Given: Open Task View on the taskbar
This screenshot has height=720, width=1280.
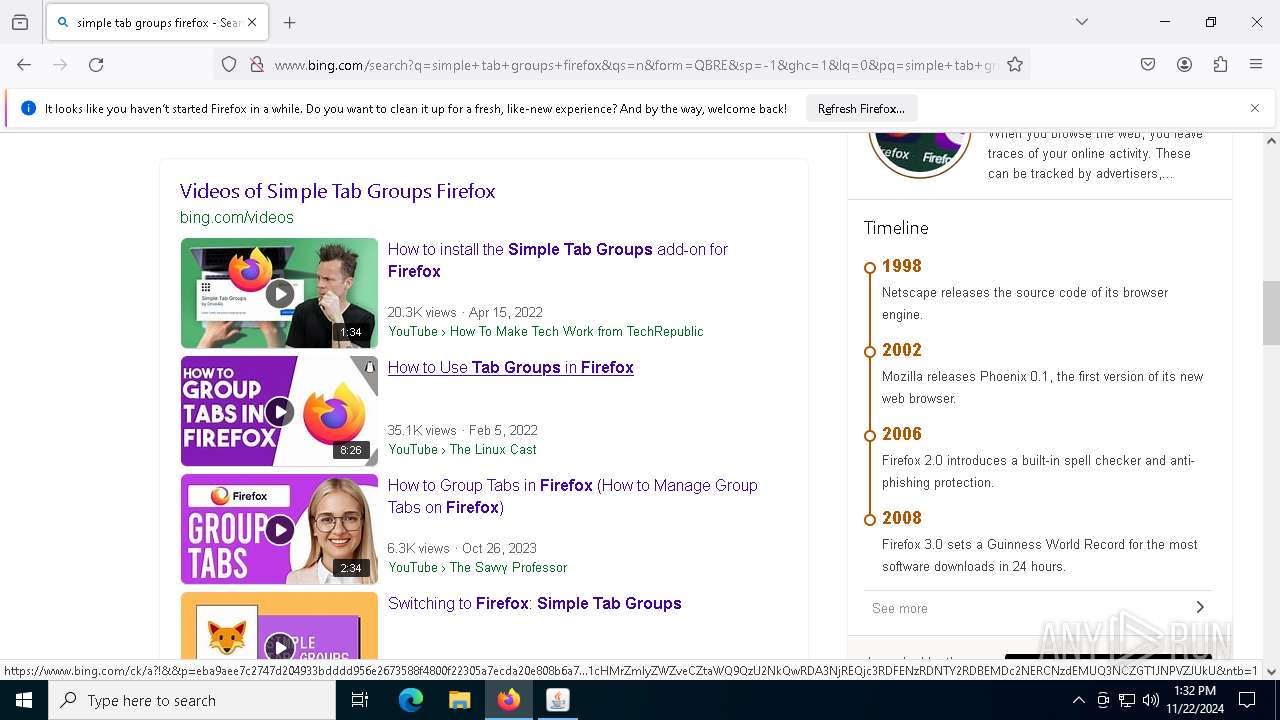Looking at the screenshot, I should pos(360,700).
